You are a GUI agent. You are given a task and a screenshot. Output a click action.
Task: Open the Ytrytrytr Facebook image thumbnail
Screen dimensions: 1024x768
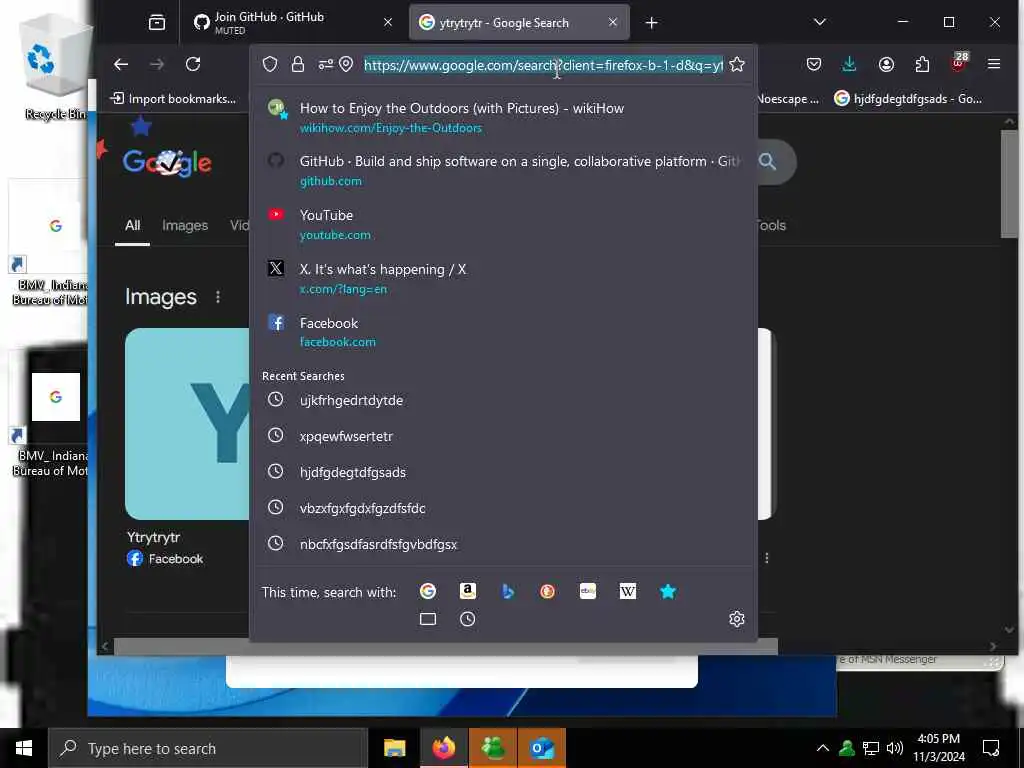click(187, 424)
